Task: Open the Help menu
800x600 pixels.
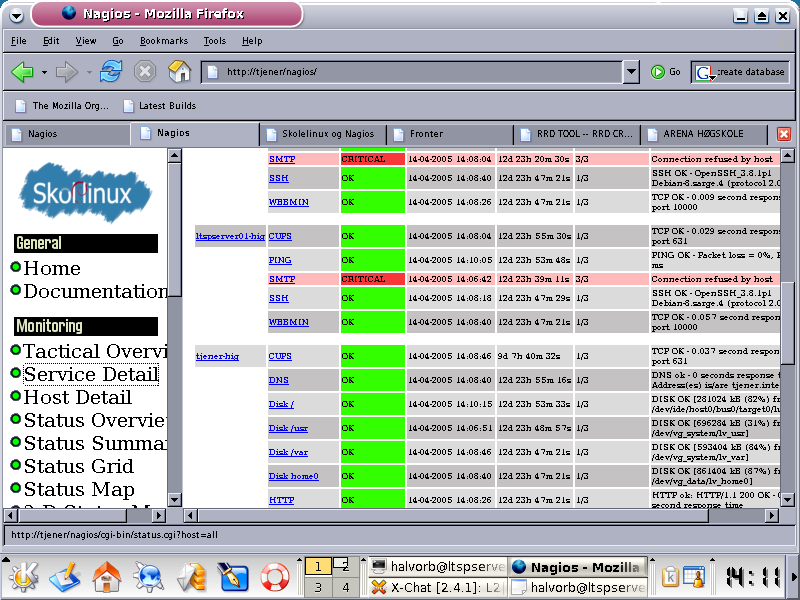Action: [252, 41]
